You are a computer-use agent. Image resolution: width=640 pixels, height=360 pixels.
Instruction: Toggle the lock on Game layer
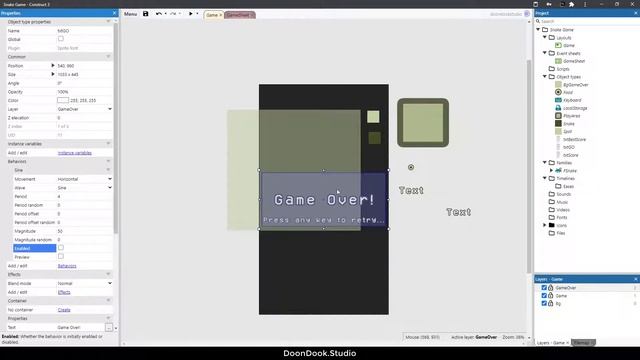point(550,296)
